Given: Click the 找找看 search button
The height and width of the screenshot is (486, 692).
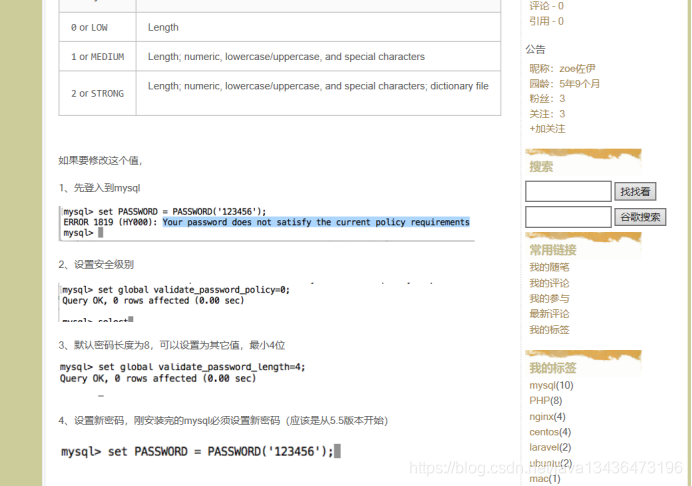Looking at the screenshot, I should click(x=635, y=192).
